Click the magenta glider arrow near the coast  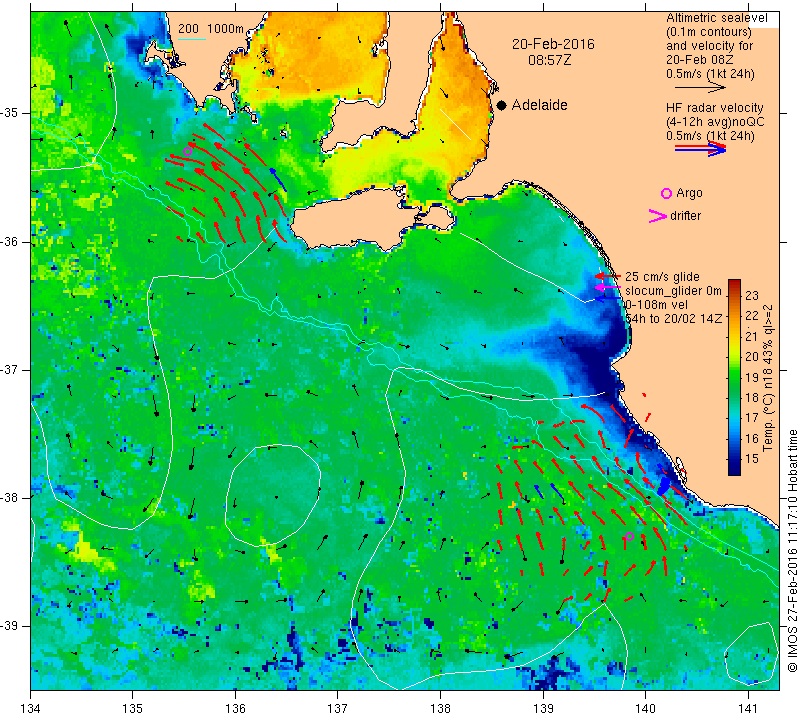pyautogui.click(x=607, y=288)
